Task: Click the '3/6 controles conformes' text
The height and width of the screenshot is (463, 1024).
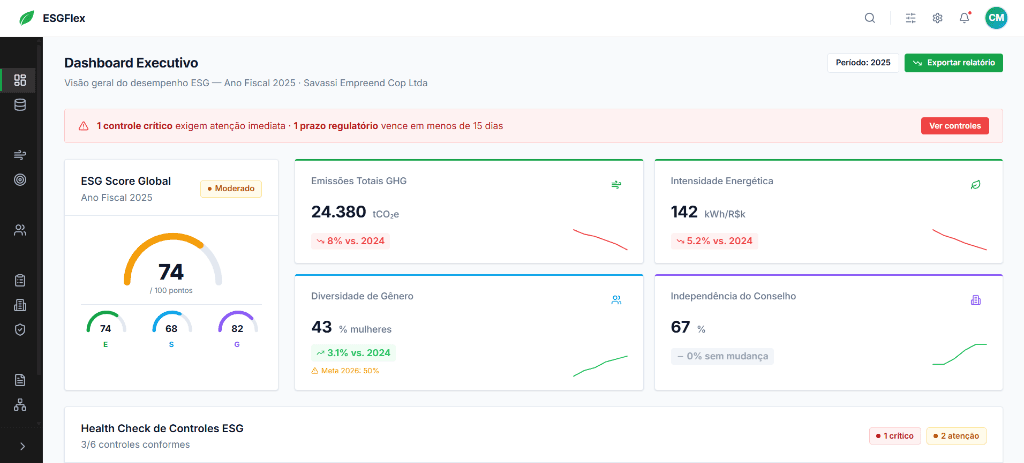Action: pyautogui.click(x=135, y=445)
